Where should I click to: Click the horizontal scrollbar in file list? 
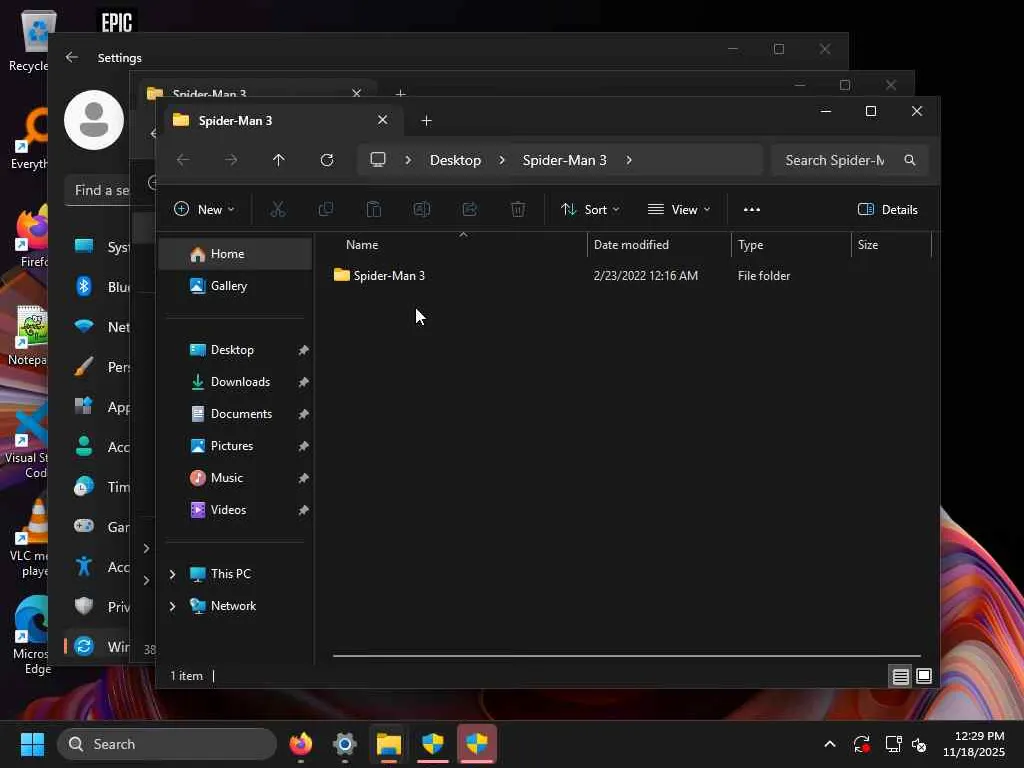(x=626, y=655)
